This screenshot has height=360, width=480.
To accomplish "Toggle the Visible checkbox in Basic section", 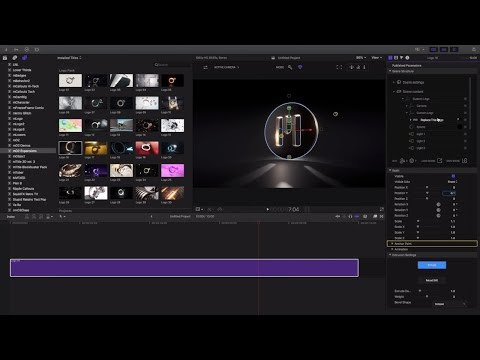I will click(x=453, y=176).
